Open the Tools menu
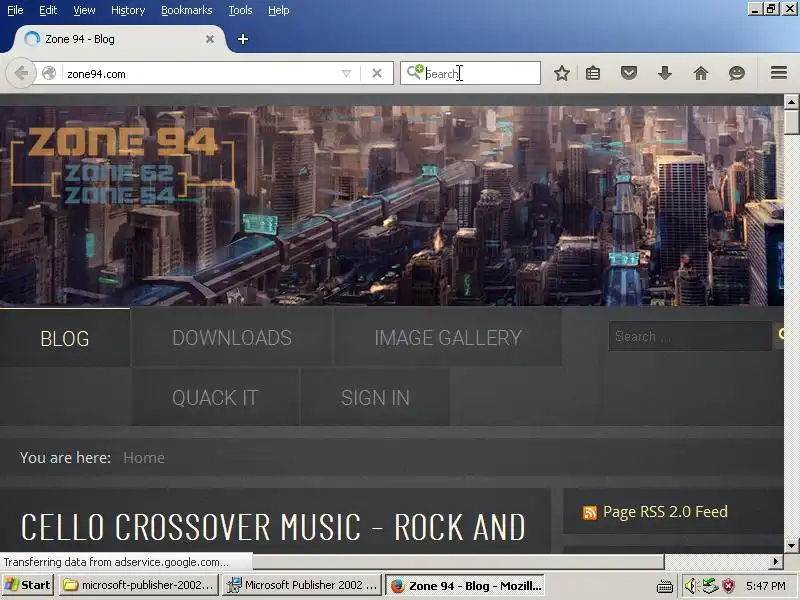Image resolution: width=800 pixels, height=600 pixels. coord(240,10)
